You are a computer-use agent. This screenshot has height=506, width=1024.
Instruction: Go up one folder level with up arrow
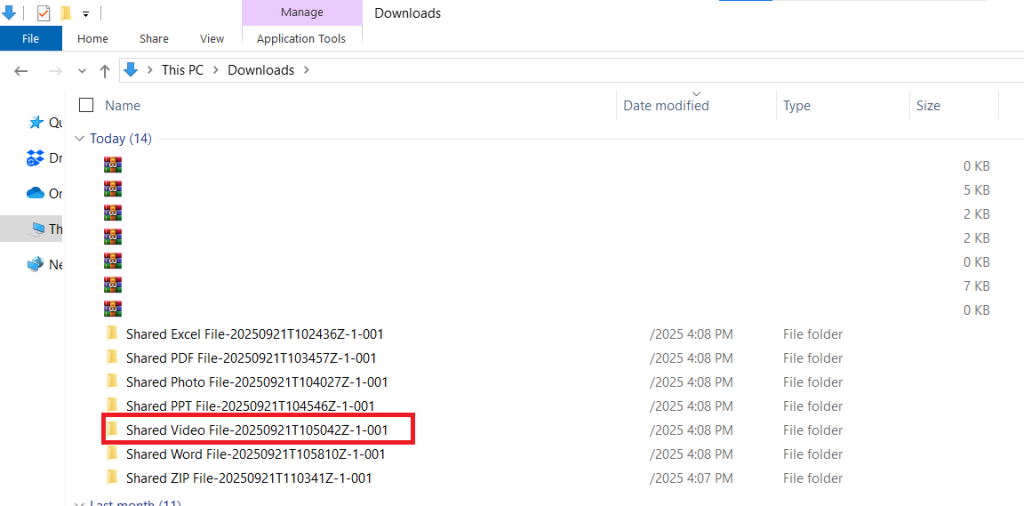click(x=105, y=71)
